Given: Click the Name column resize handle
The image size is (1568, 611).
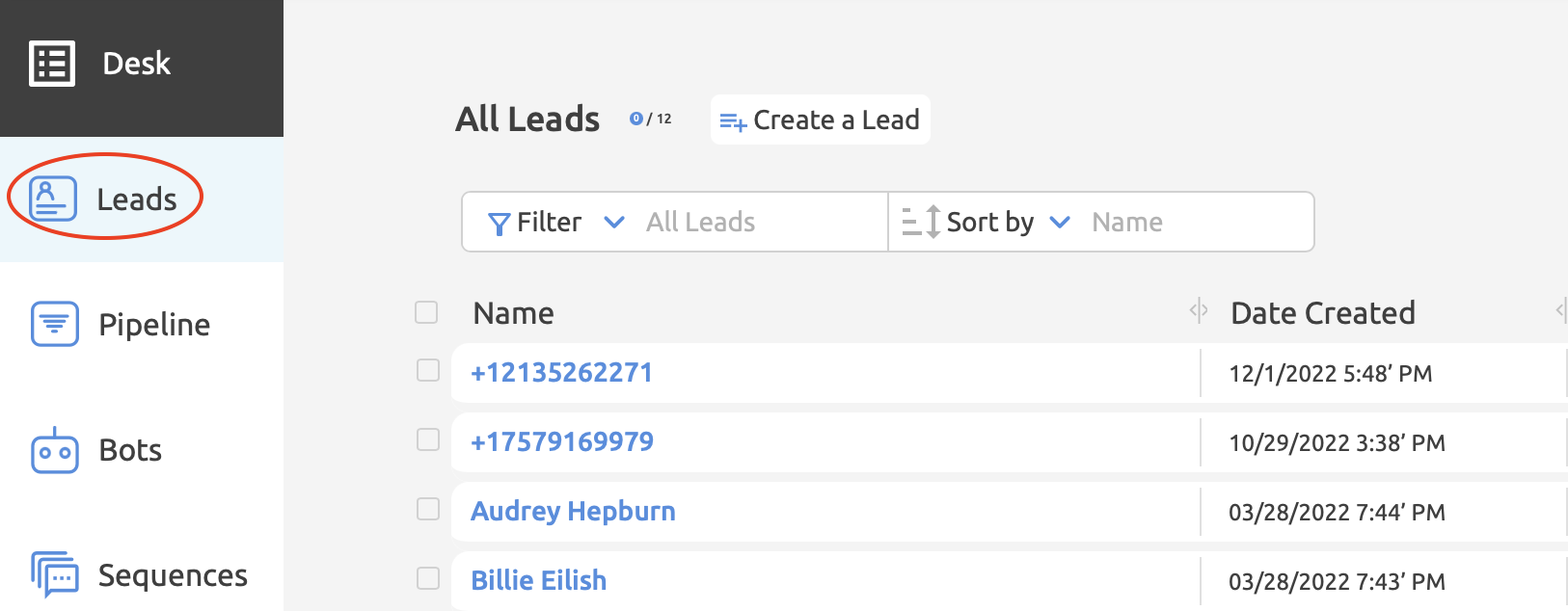Looking at the screenshot, I should [1199, 311].
